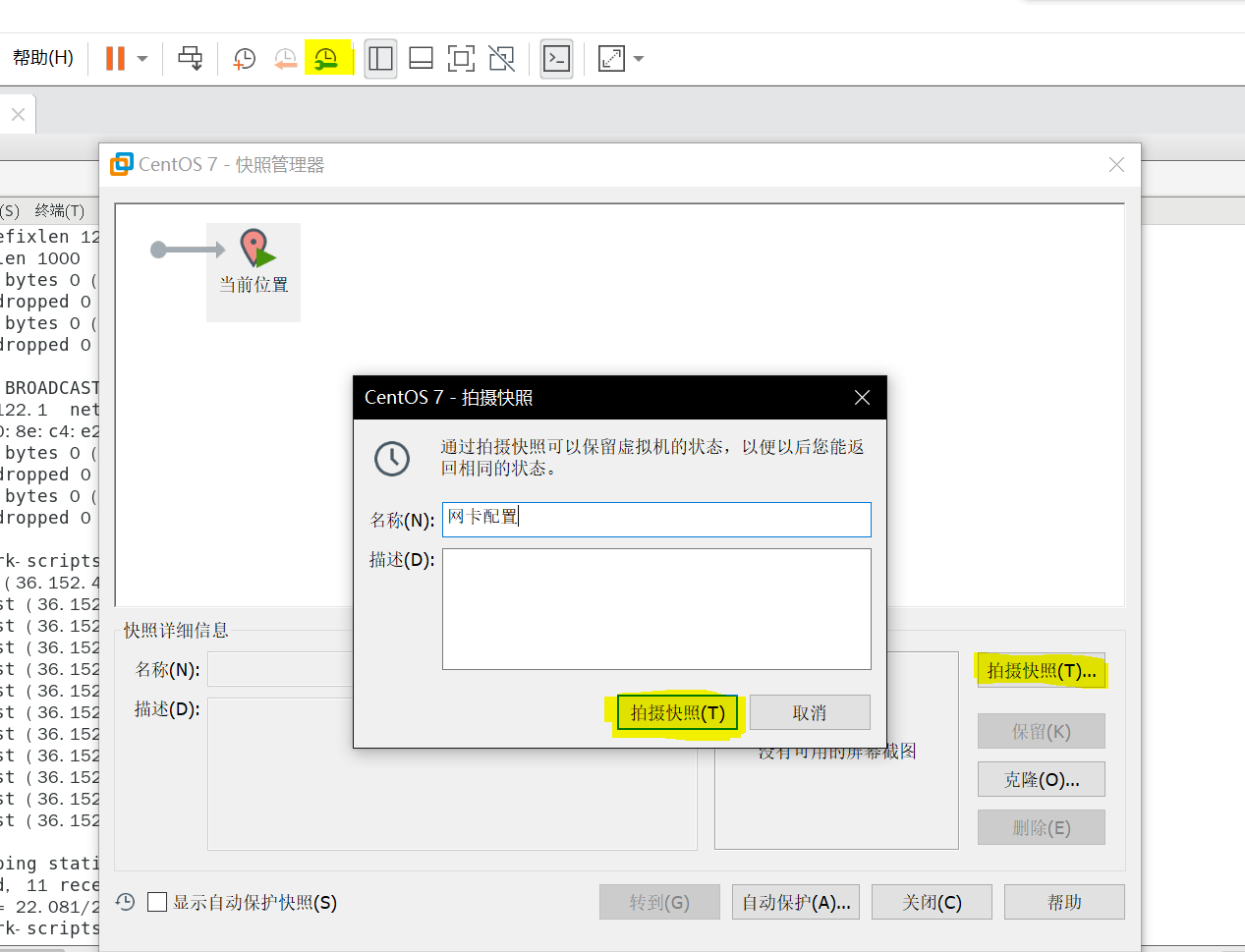This screenshot has width=1245, height=952.
Task: Enter full screen mode icon
Action: click(x=461, y=59)
